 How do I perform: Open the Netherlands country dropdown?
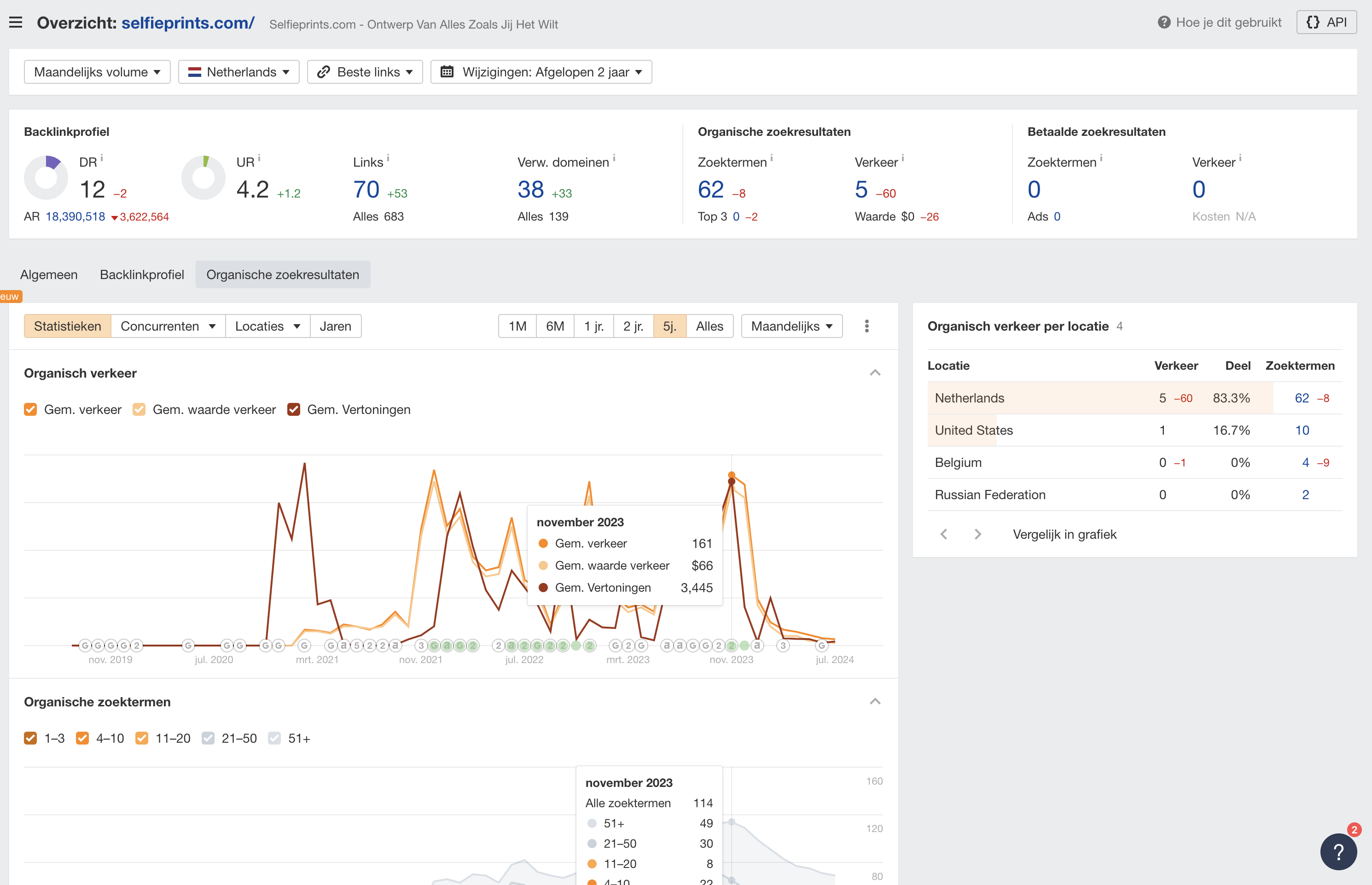pyautogui.click(x=238, y=72)
